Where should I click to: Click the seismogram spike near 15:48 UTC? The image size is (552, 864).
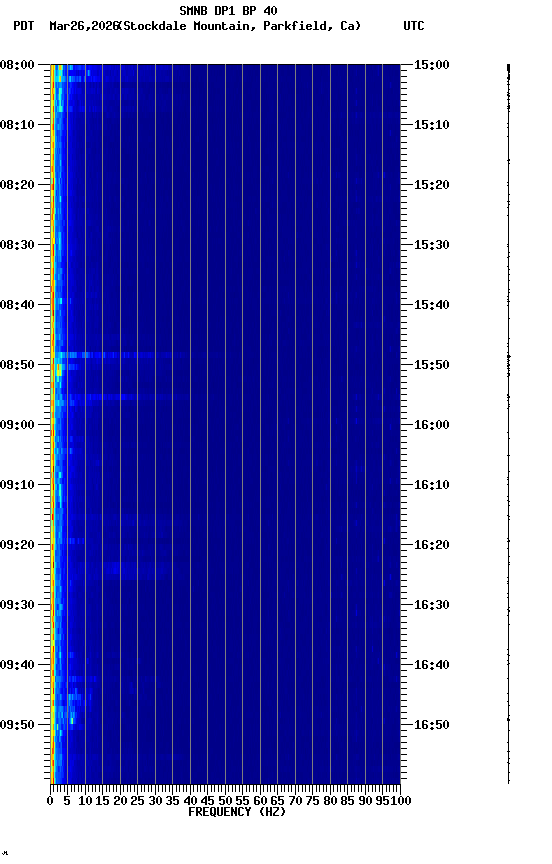point(508,357)
